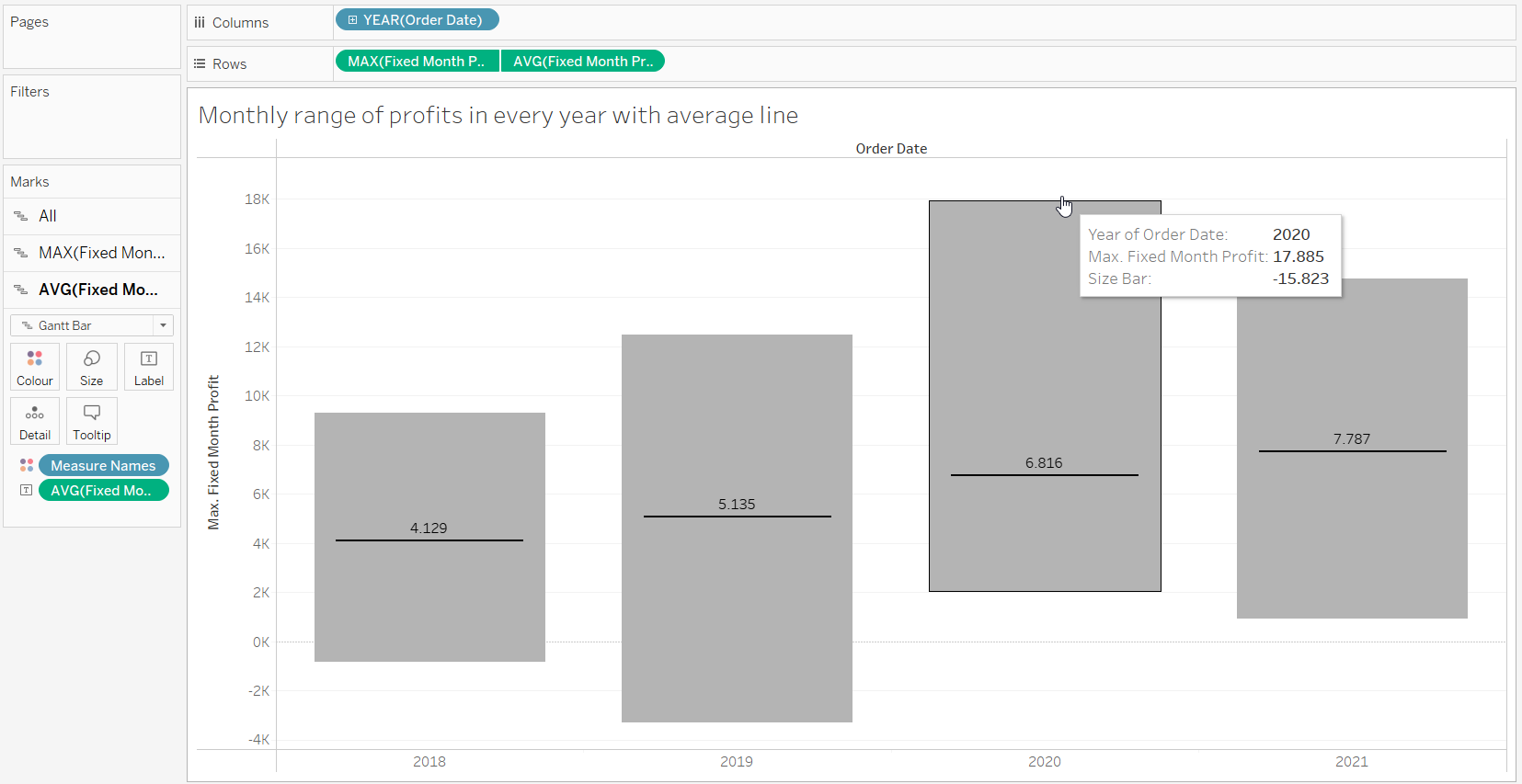Select the All marks tab
The height and width of the screenshot is (784, 1522).
point(92,216)
